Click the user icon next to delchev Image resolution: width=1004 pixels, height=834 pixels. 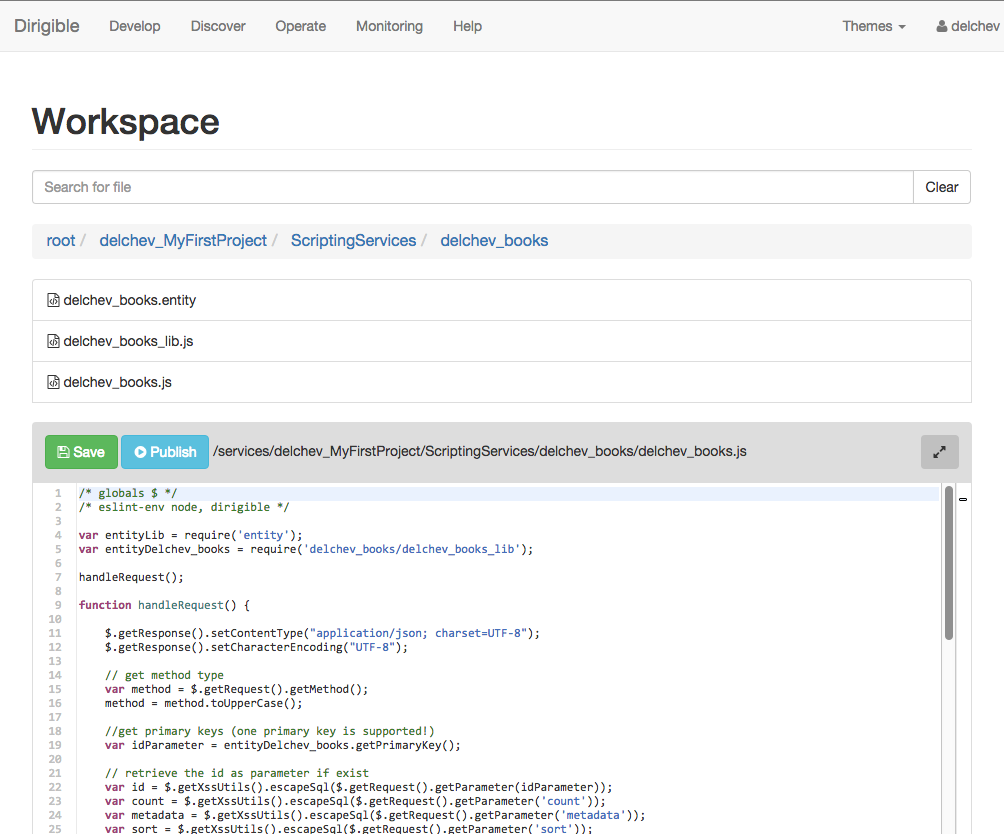[942, 26]
